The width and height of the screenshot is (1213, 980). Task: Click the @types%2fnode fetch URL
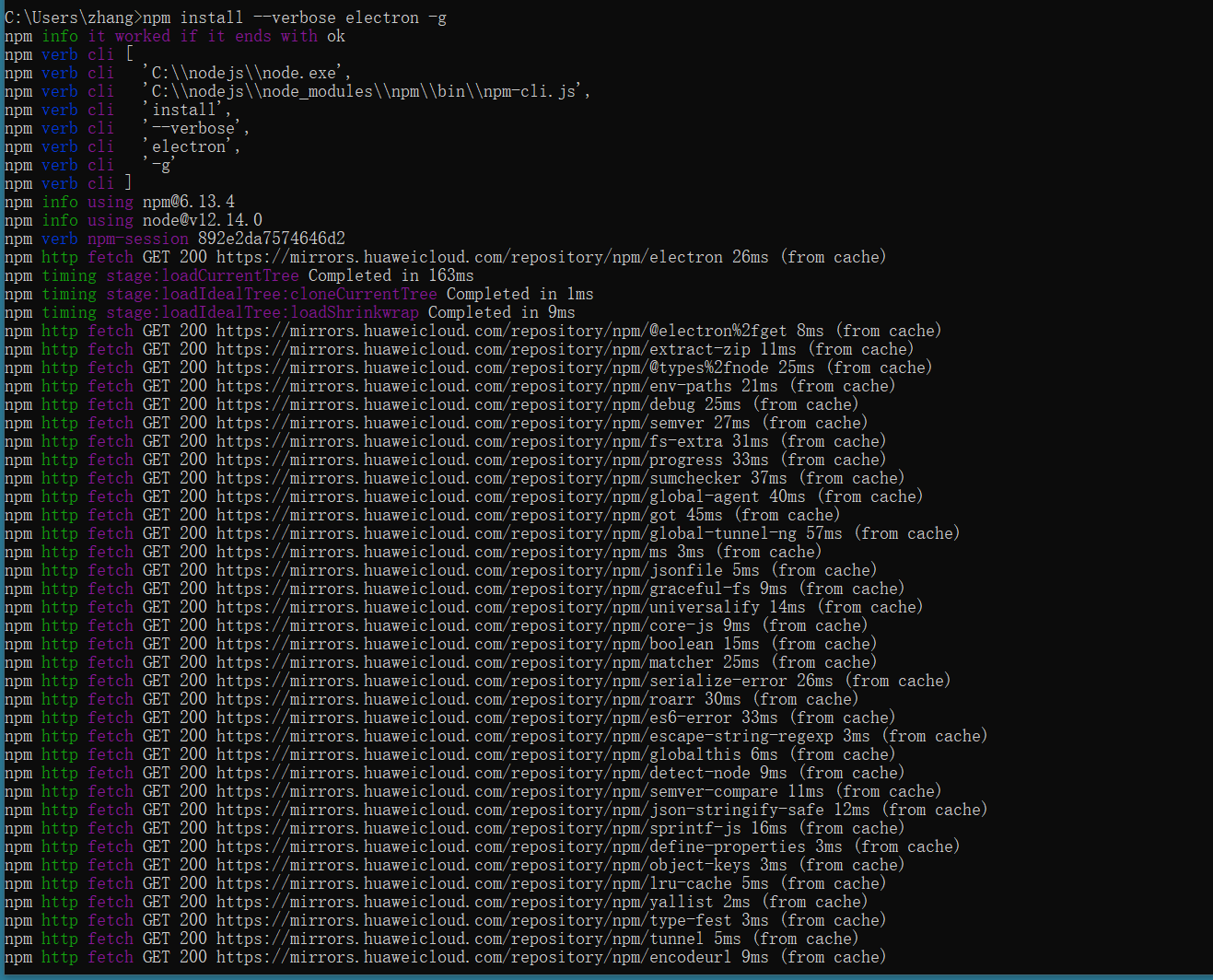click(x=493, y=367)
